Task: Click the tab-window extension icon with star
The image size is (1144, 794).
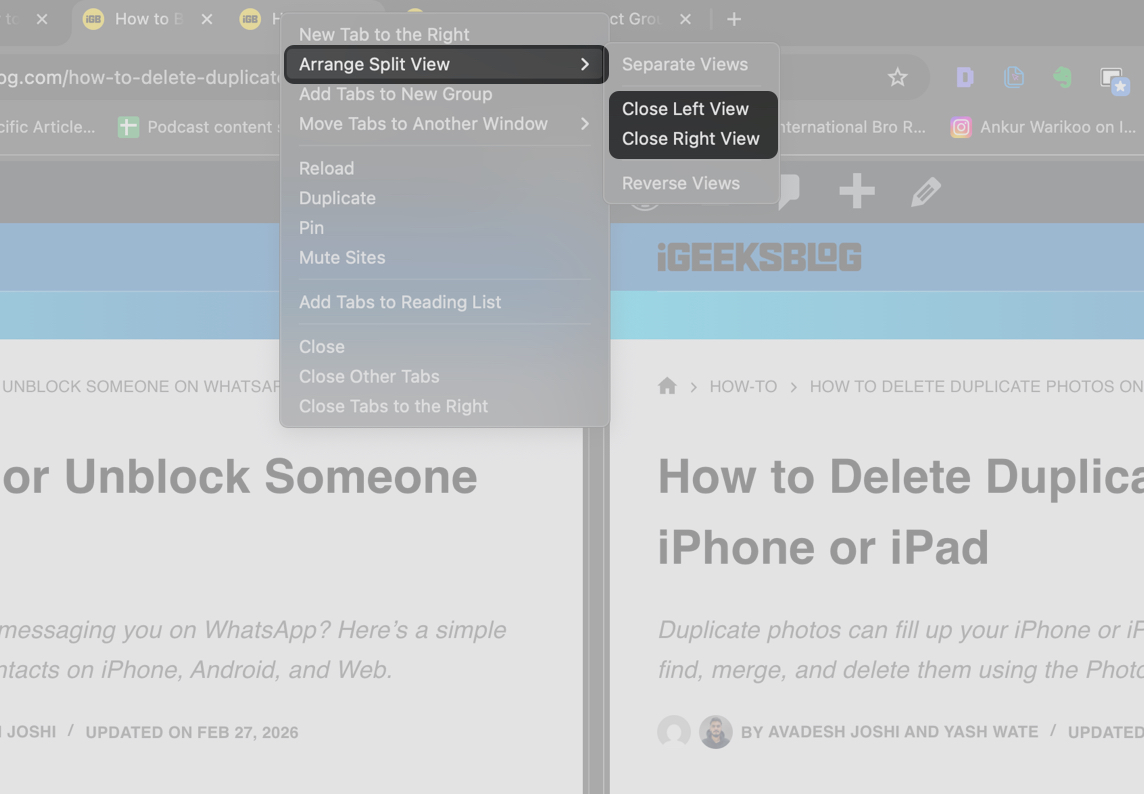Action: [x=1114, y=80]
